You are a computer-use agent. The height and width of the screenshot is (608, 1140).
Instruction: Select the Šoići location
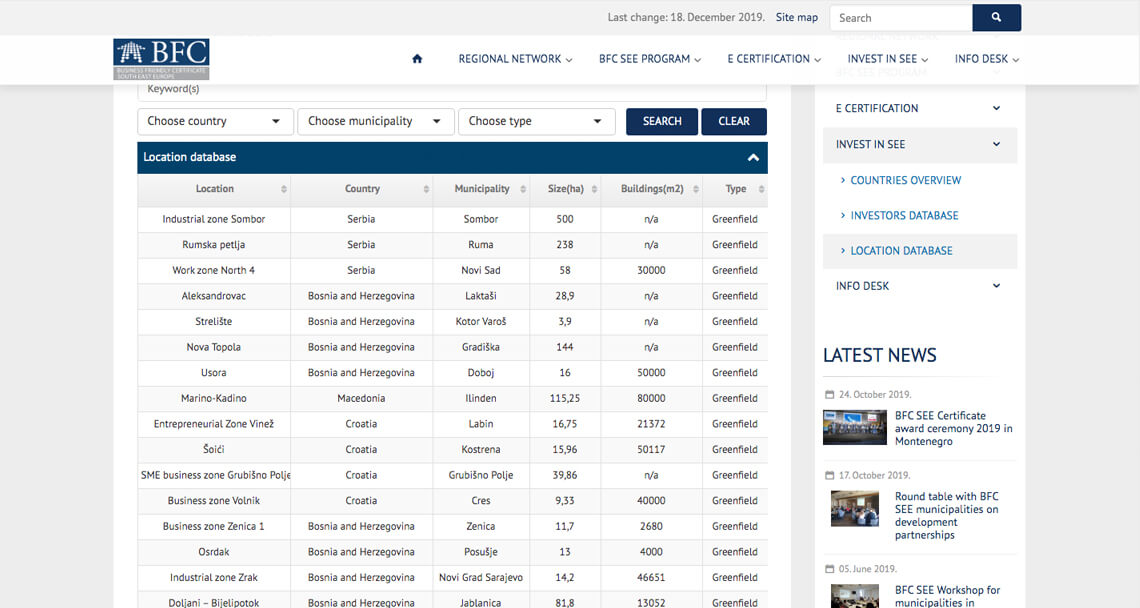pos(214,449)
